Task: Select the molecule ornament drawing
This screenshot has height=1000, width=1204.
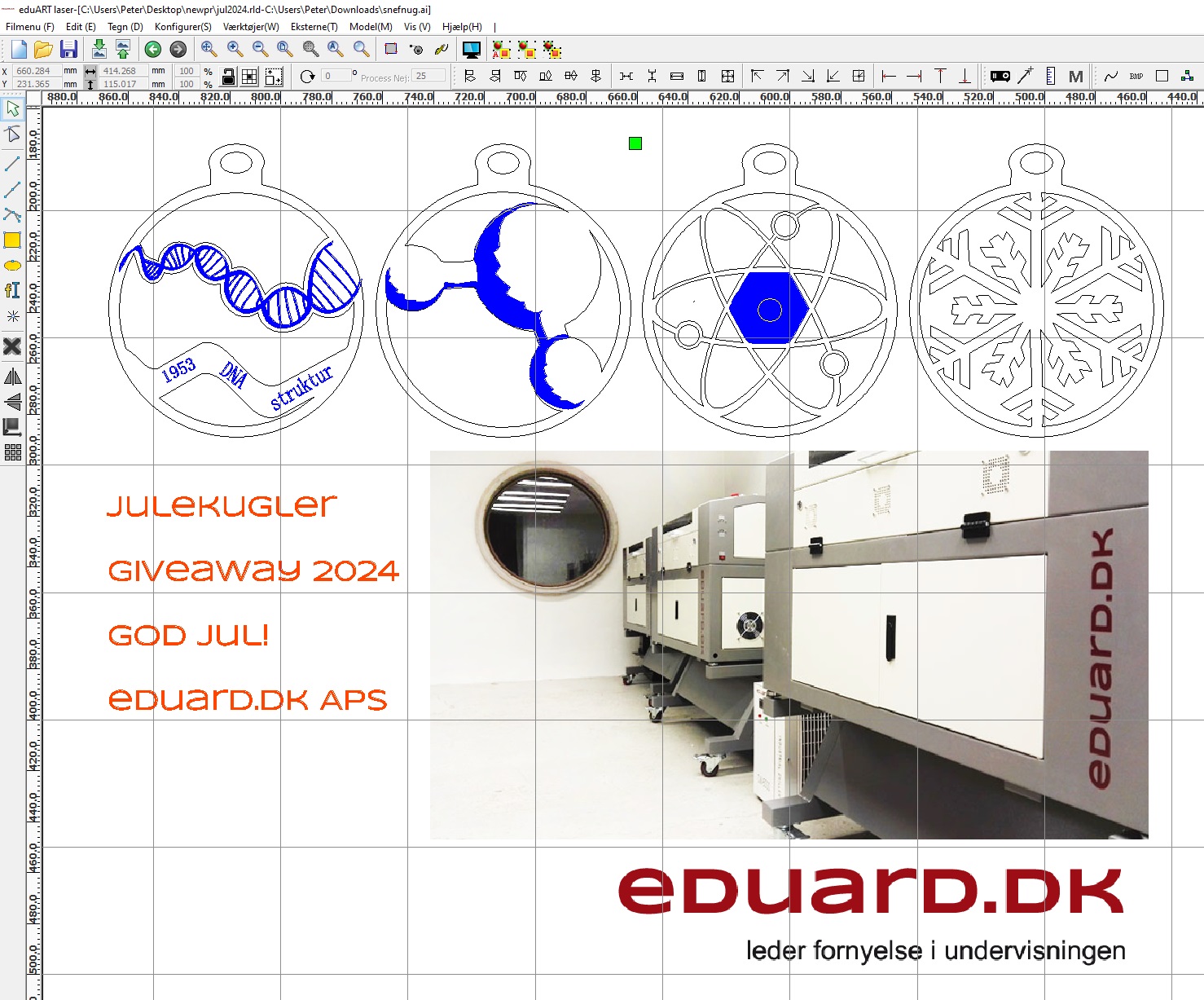Action: [503, 291]
